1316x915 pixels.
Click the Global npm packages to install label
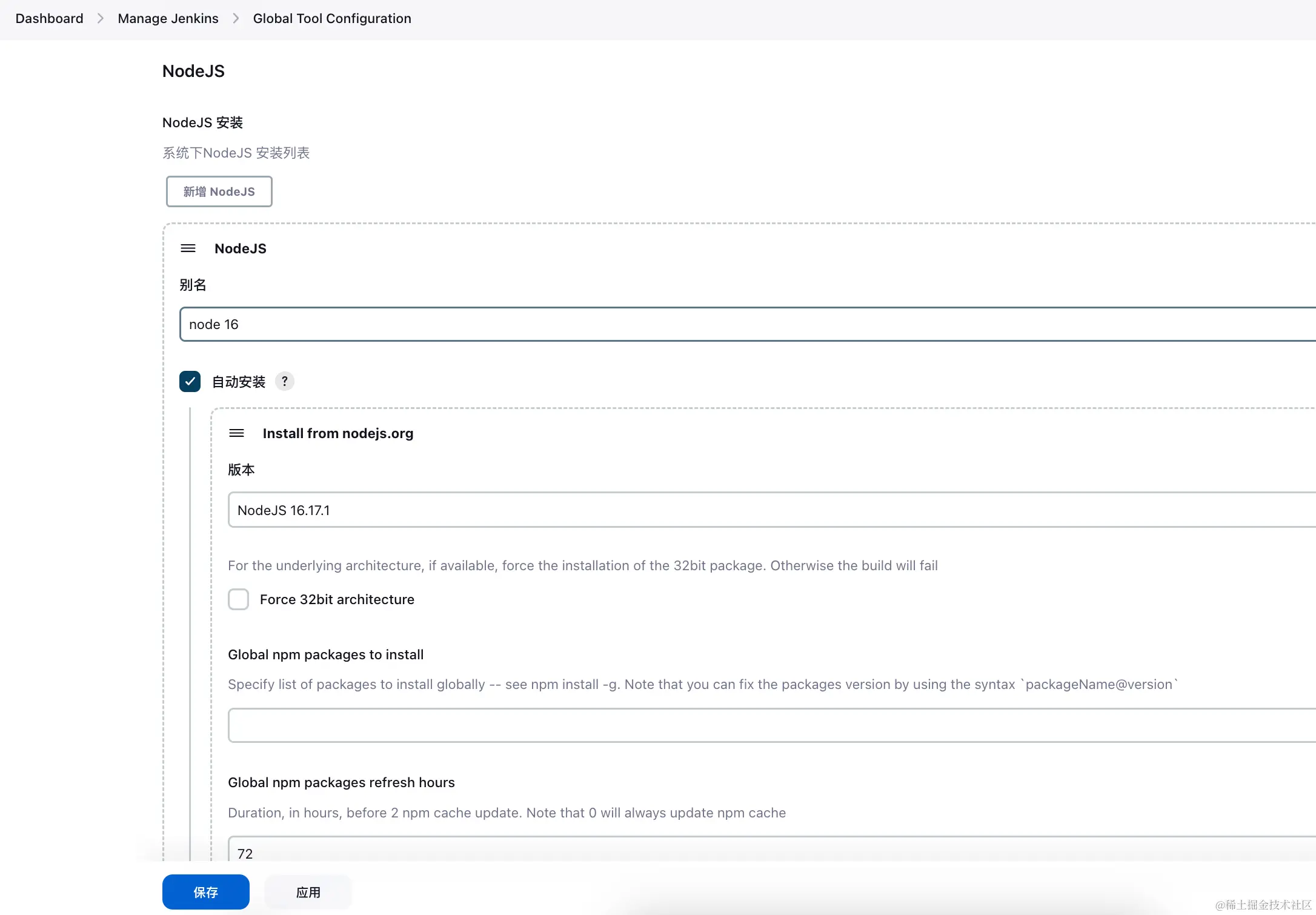click(325, 654)
